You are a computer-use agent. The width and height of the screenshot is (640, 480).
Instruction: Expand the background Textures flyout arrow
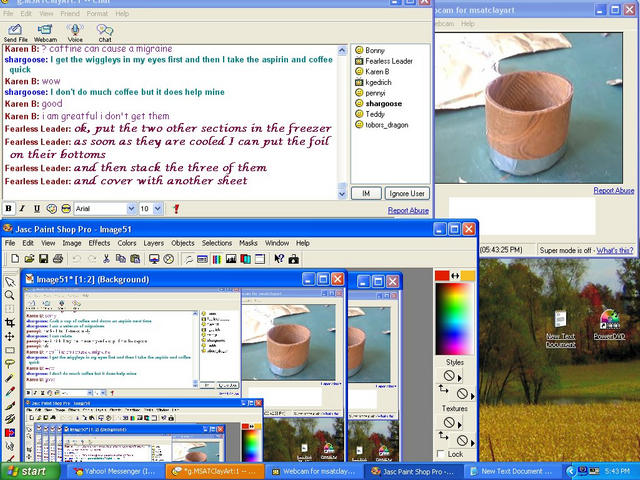473,443
